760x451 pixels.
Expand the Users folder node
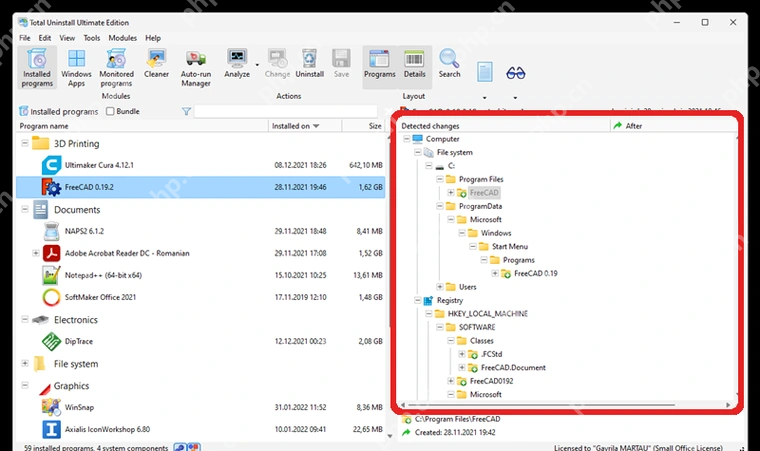(x=439, y=287)
